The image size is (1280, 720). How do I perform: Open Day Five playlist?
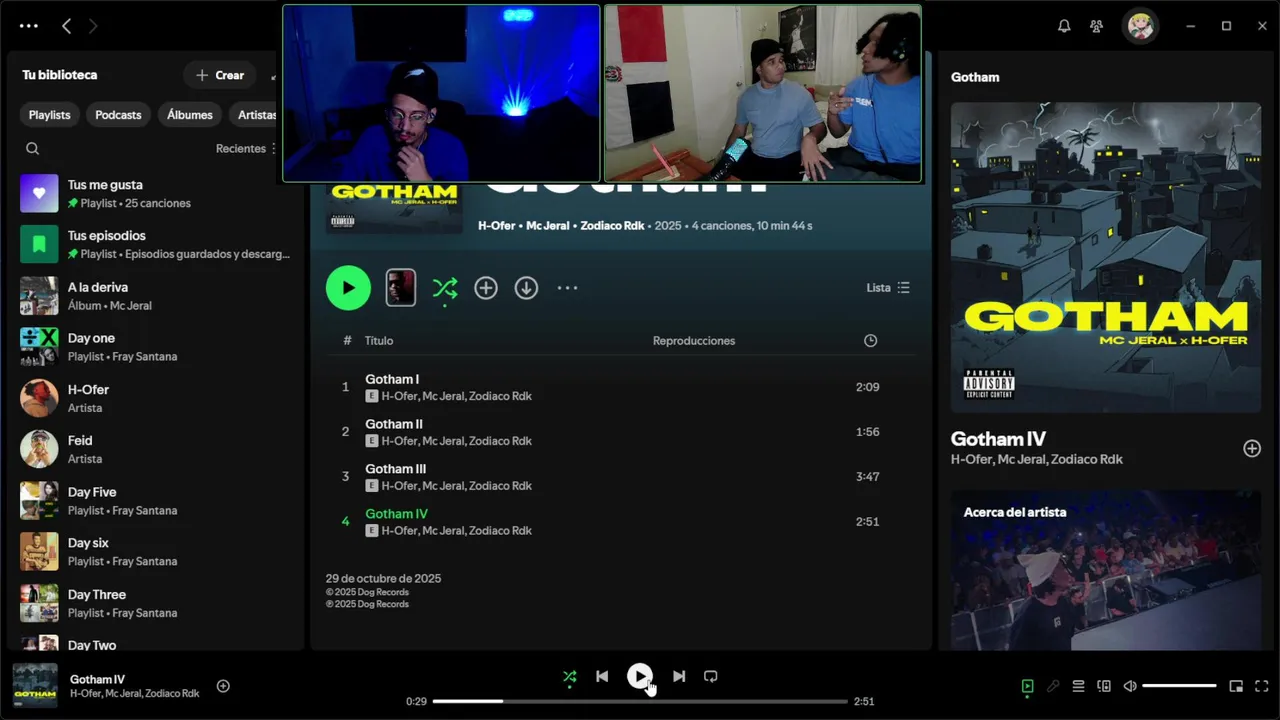click(155, 500)
